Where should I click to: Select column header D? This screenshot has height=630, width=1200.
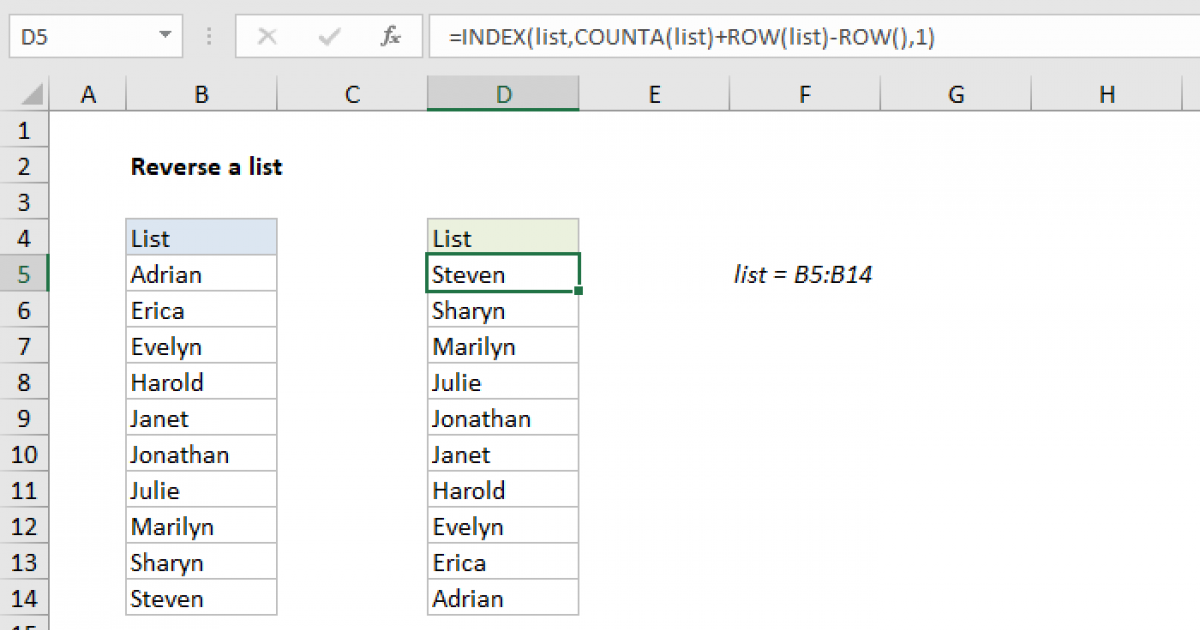[503, 93]
